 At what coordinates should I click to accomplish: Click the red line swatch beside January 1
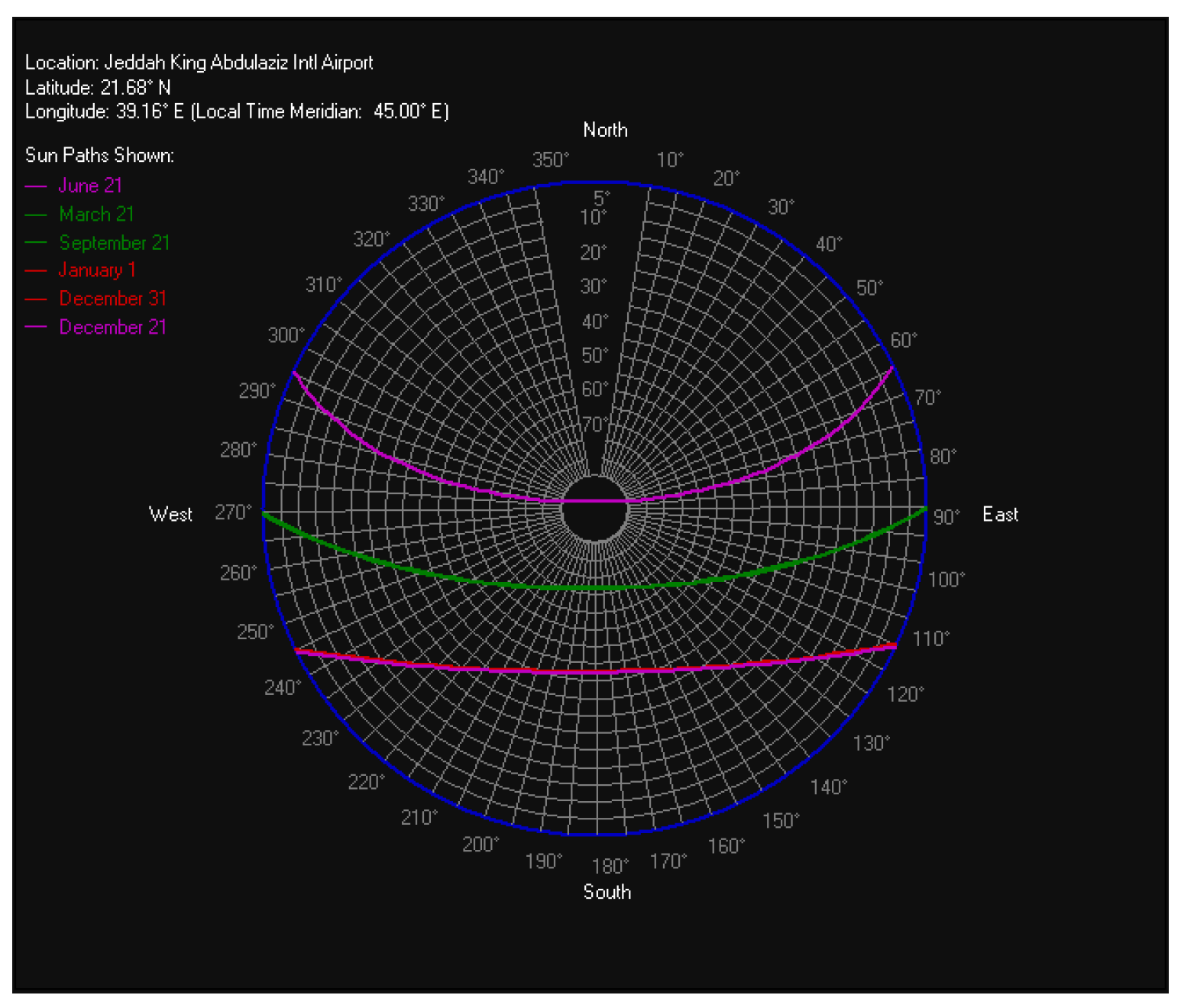[36, 271]
